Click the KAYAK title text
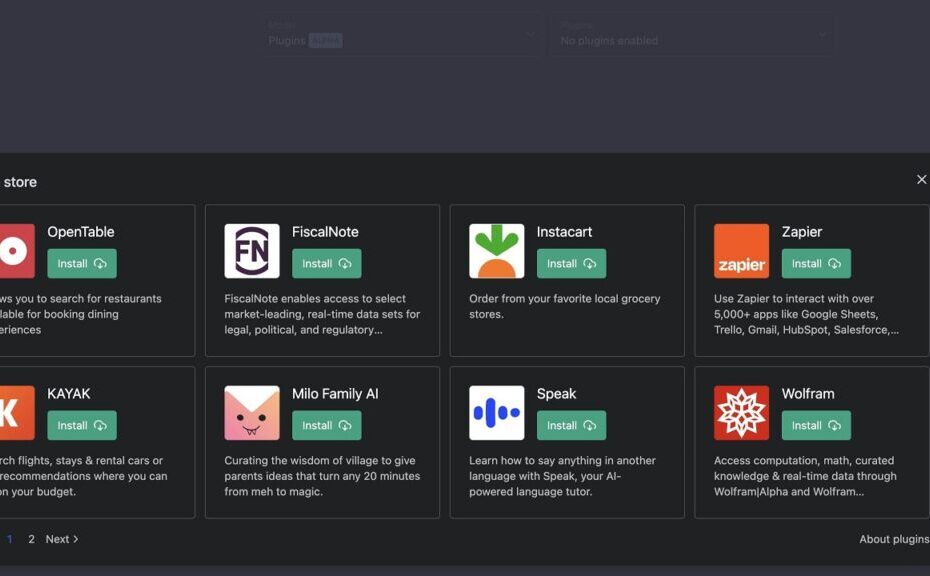This screenshot has width=930, height=576. [x=69, y=394]
